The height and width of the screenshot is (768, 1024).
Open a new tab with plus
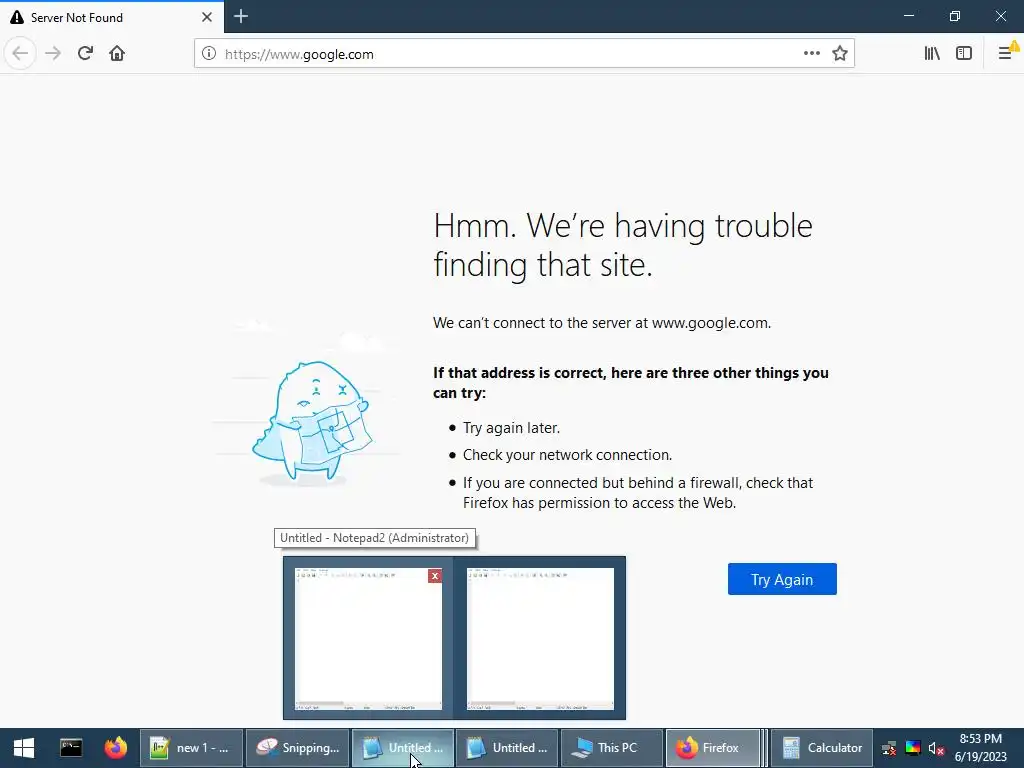[x=240, y=16]
